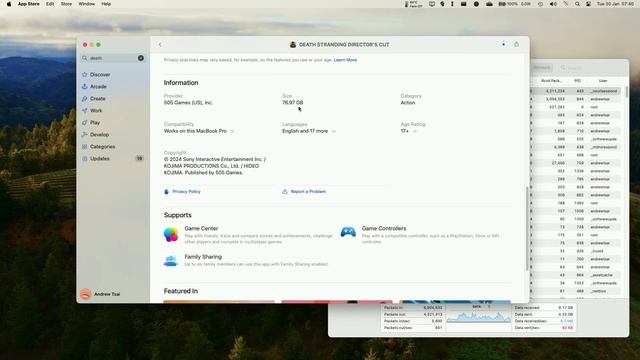Select the top highlighted process row in Activity Monitor
Image resolution: width=640 pixels, height=360 pixels.
click(576, 91)
